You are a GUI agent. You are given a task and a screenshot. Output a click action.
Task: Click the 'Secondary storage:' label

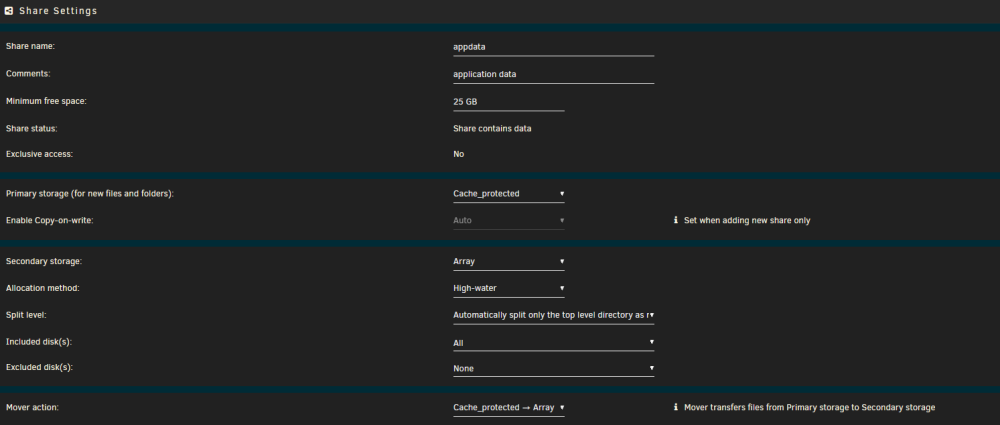point(44,261)
